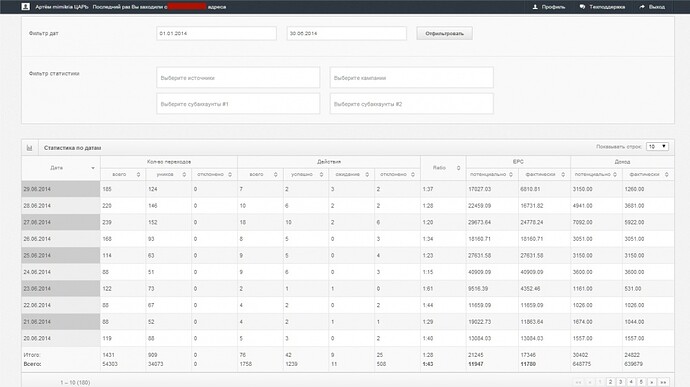This screenshot has height=387, width=690.
Task: Go to pagination page 4
Action: [631, 382]
